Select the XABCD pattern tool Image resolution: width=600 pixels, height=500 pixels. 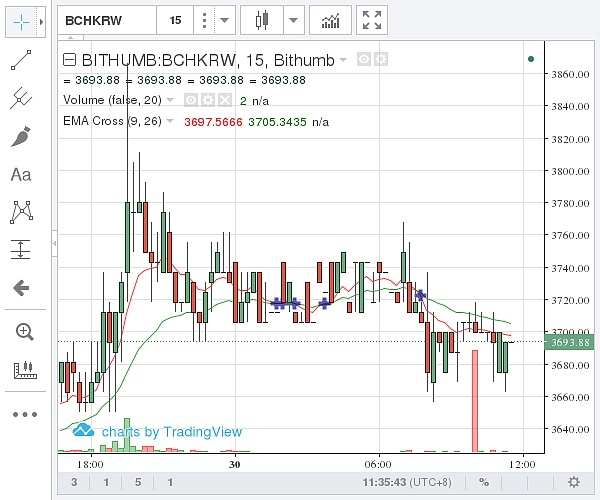pyautogui.click(x=21, y=212)
